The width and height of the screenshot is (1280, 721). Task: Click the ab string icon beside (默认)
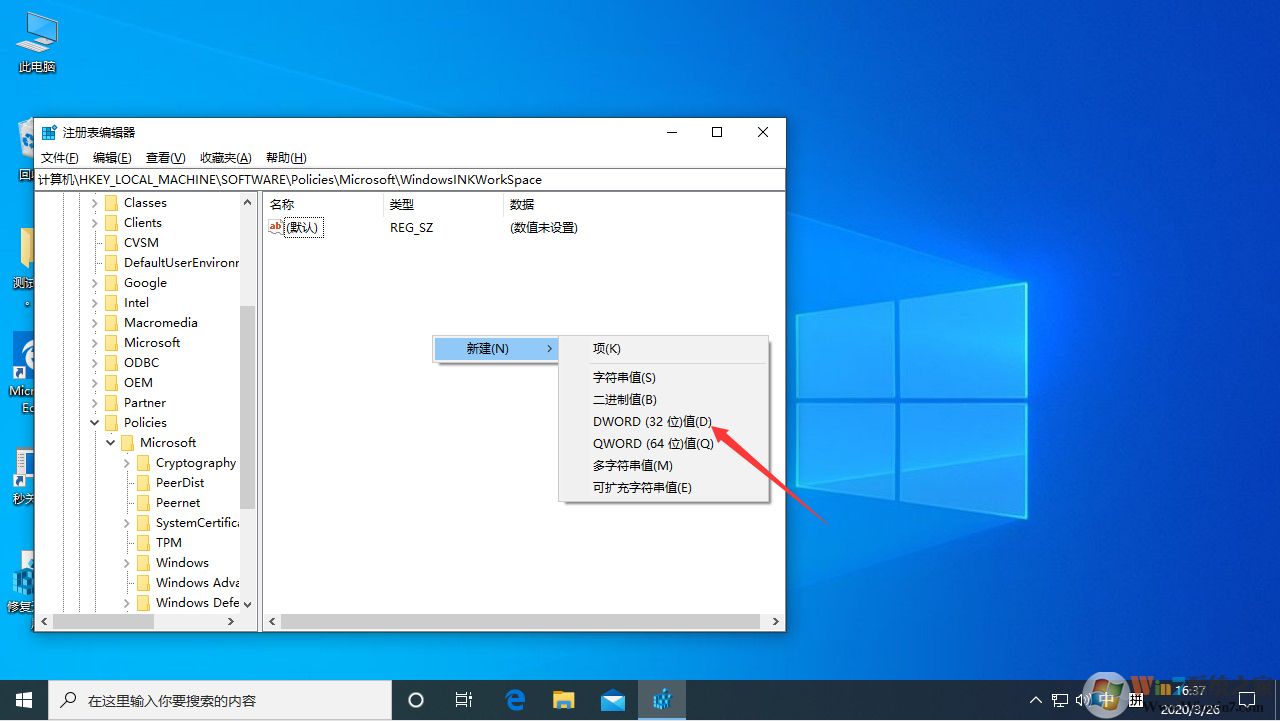pos(276,227)
